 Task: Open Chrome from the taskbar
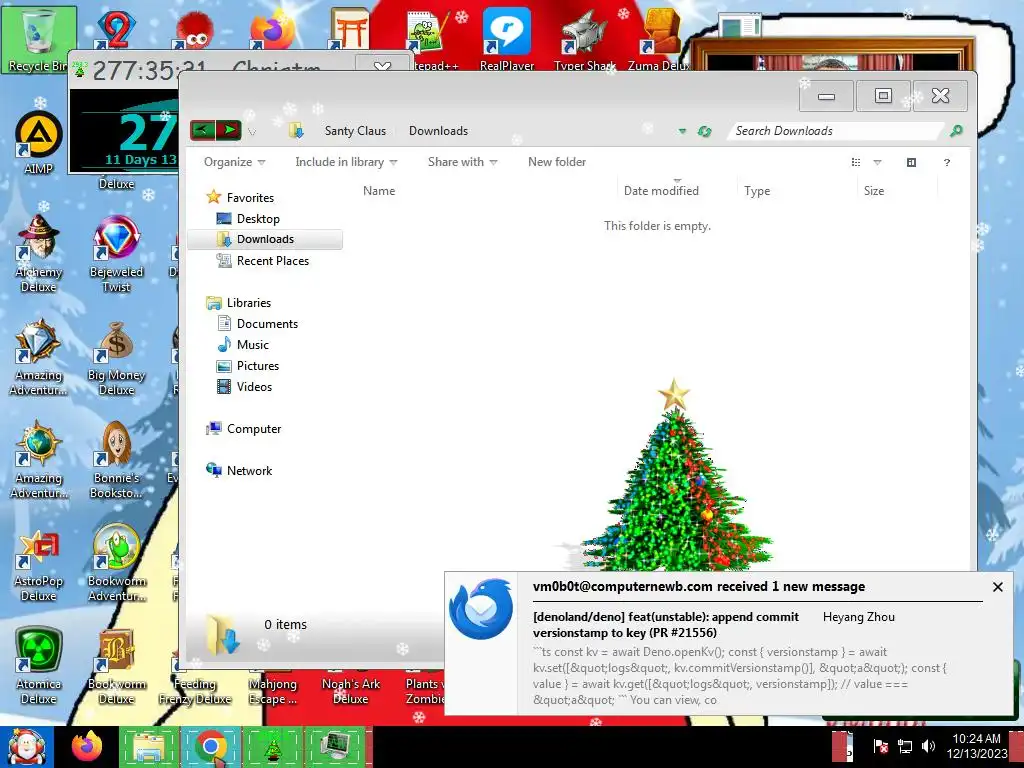pyautogui.click(x=210, y=747)
